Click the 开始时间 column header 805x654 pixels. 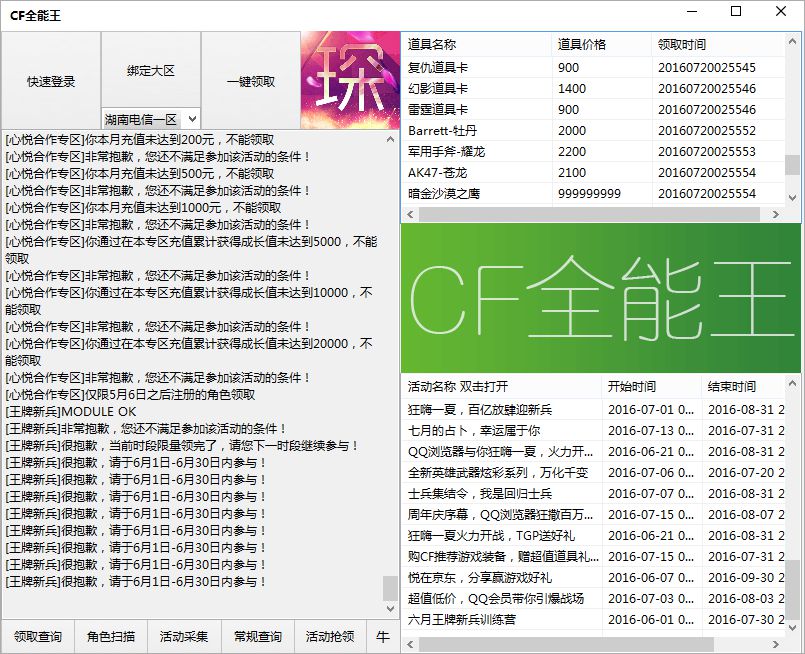651,387
